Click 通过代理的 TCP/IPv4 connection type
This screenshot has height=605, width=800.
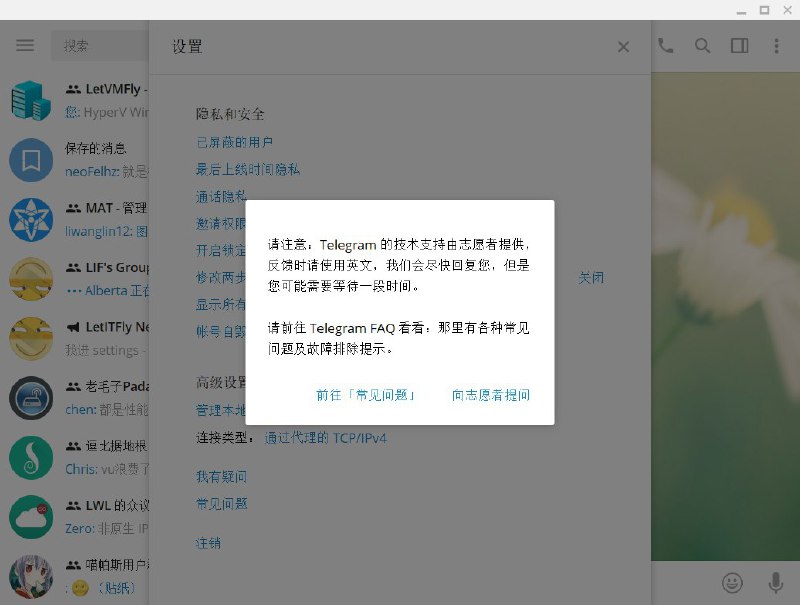326,438
